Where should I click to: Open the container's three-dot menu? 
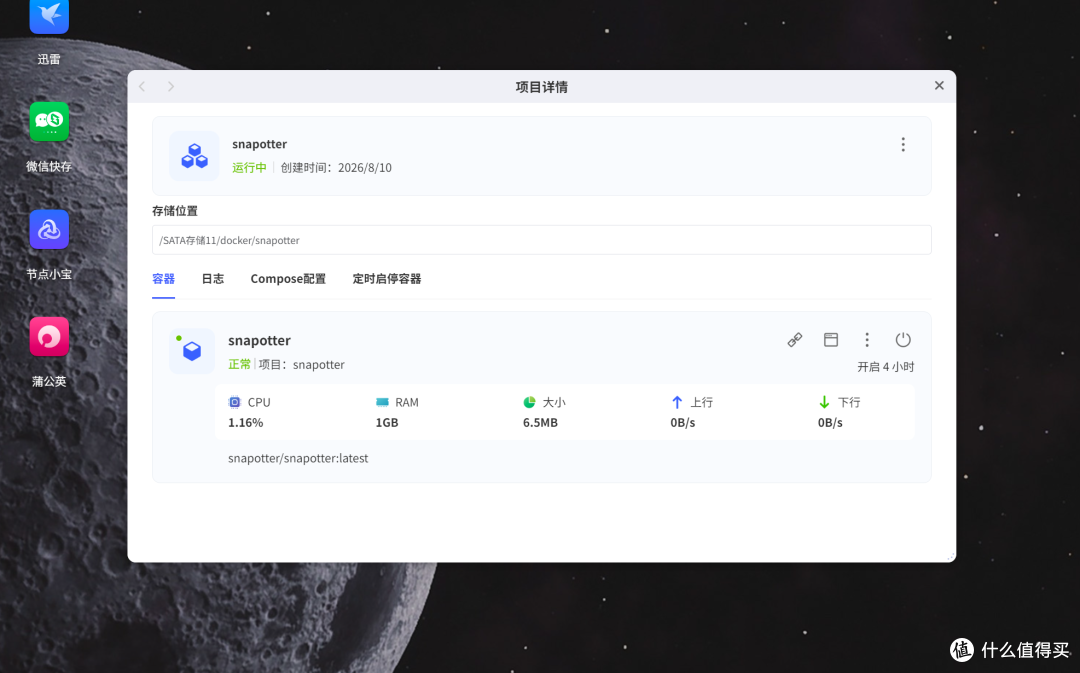click(x=867, y=340)
